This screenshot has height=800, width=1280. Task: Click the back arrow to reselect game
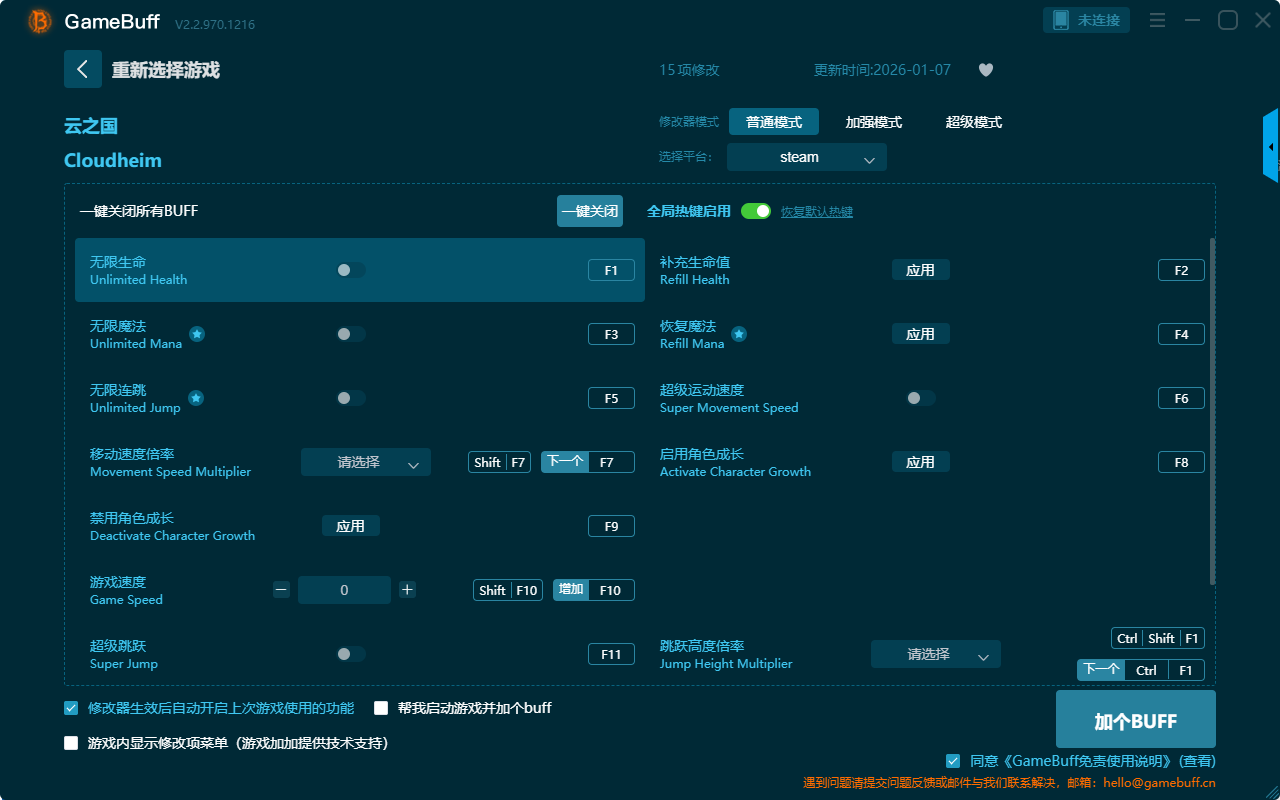pyautogui.click(x=82, y=69)
